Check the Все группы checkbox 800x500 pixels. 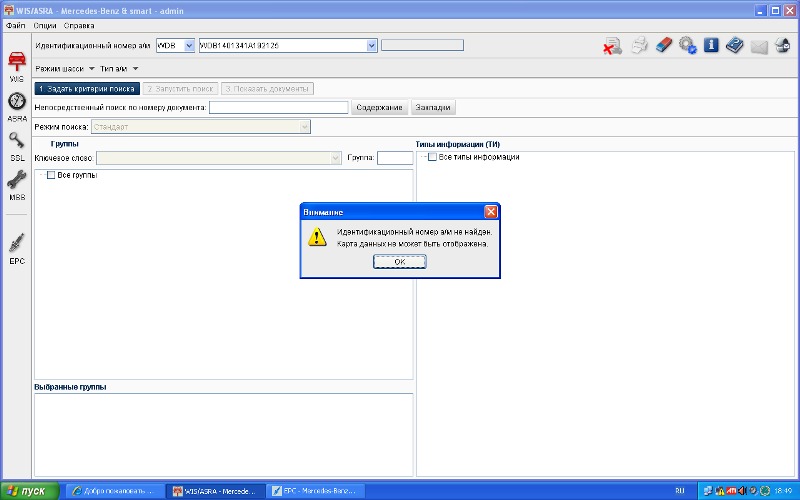(51, 175)
